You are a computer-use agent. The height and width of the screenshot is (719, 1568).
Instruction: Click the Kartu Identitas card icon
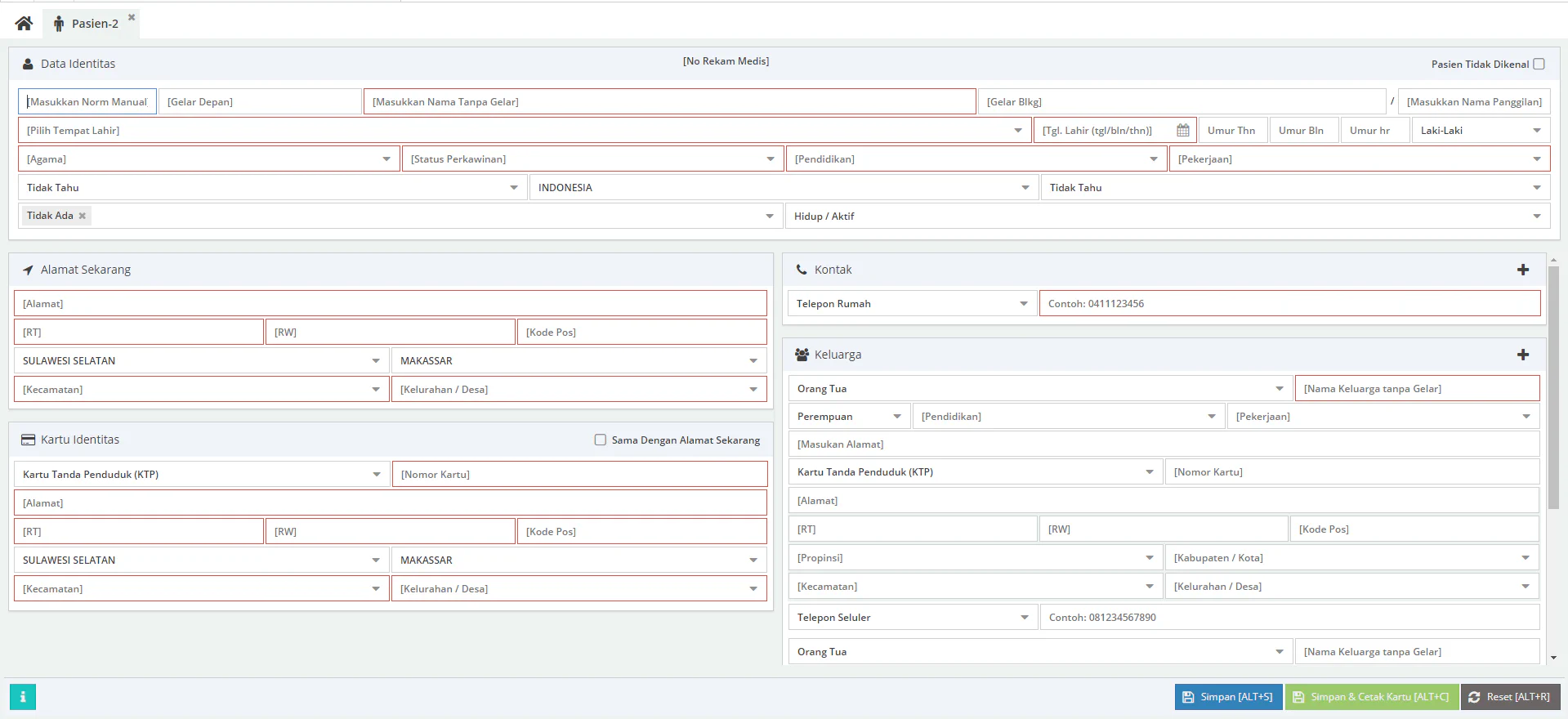point(28,440)
